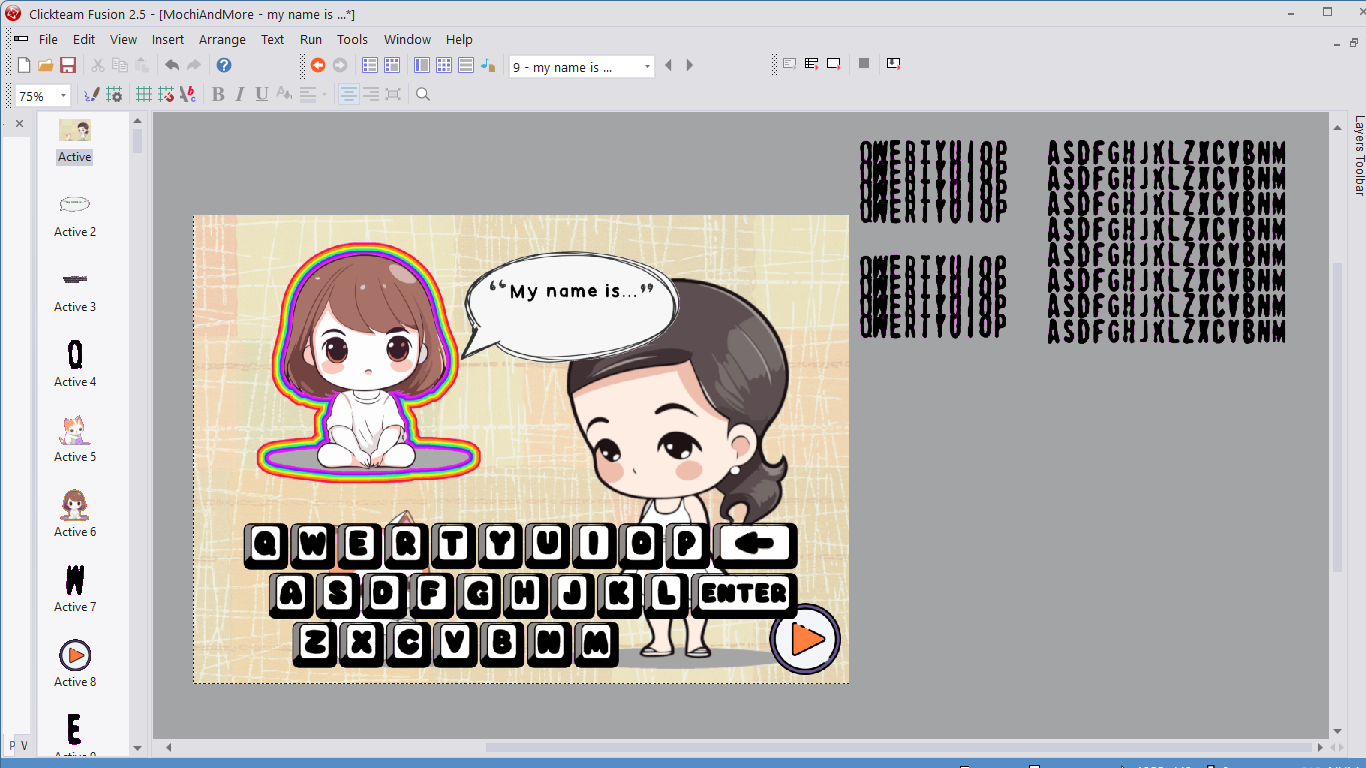The height and width of the screenshot is (768, 1366).
Task: Open the Edit menu
Action: (x=84, y=39)
